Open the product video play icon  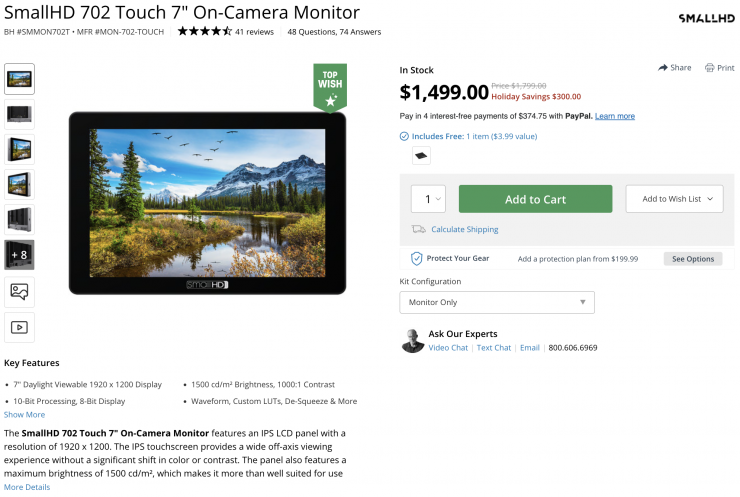point(19,326)
